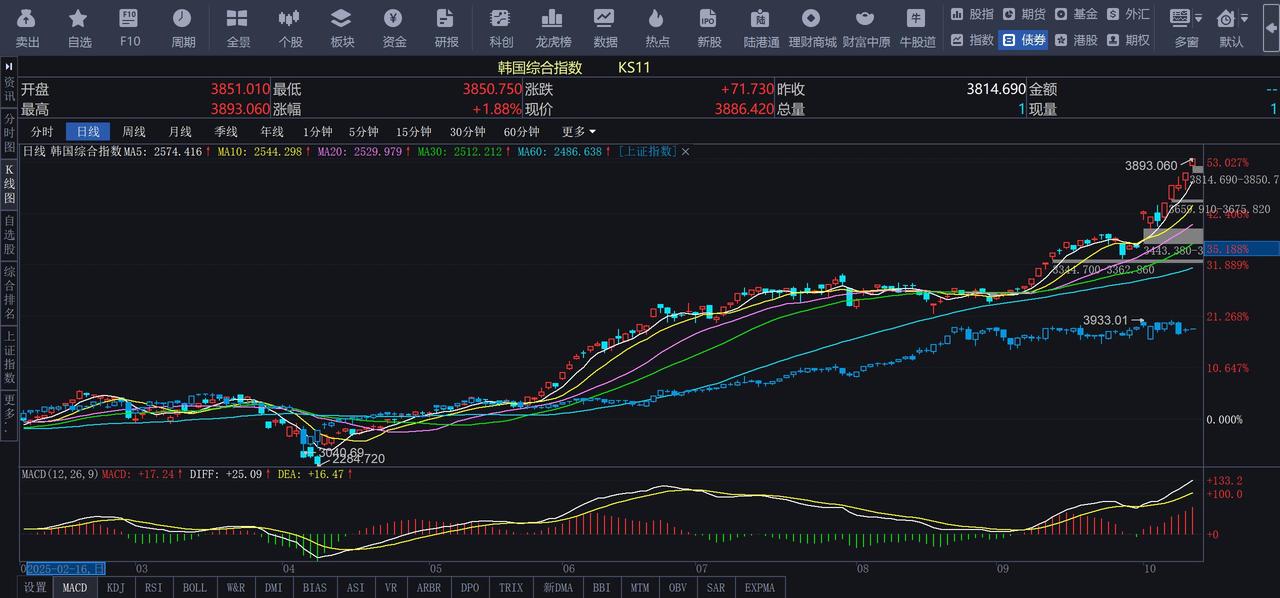The width and height of the screenshot is (1280, 598).
Task: Select the 股指 index futures toggle
Action: pyautogui.click(x=972, y=14)
